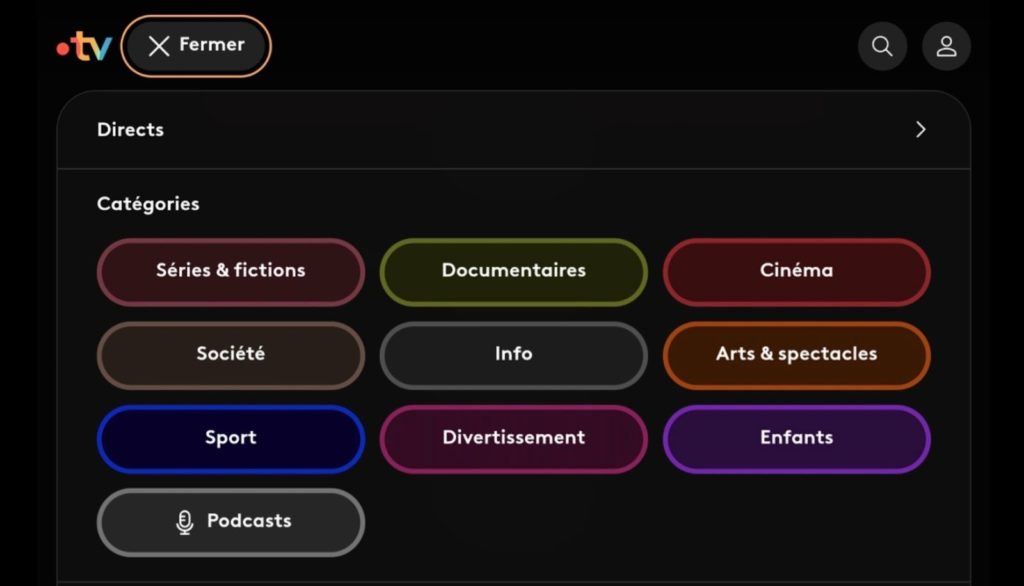
Task: Click the france.tv logo
Action: coord(84,46)
